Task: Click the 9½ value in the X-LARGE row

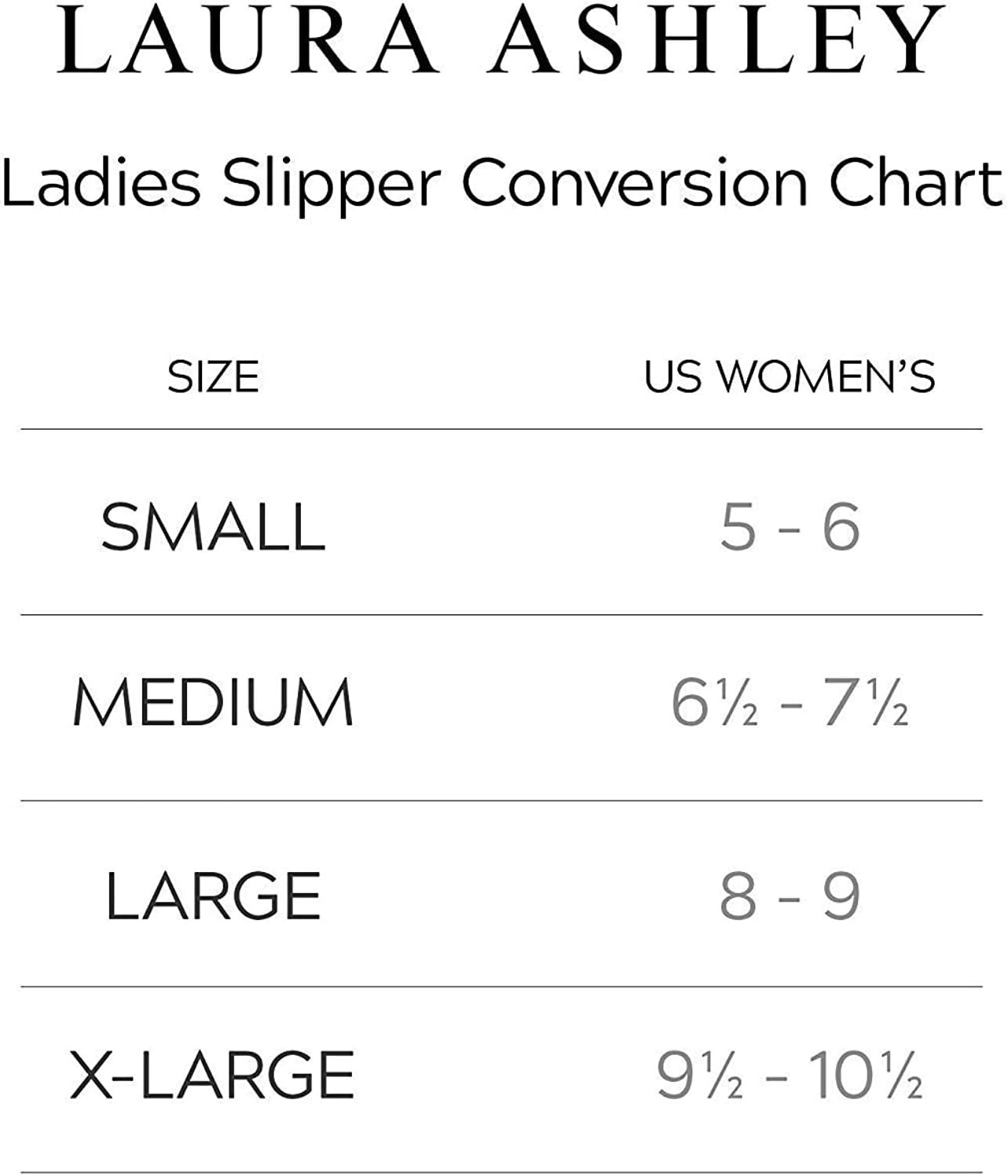Action: (x=699, y=1075)
